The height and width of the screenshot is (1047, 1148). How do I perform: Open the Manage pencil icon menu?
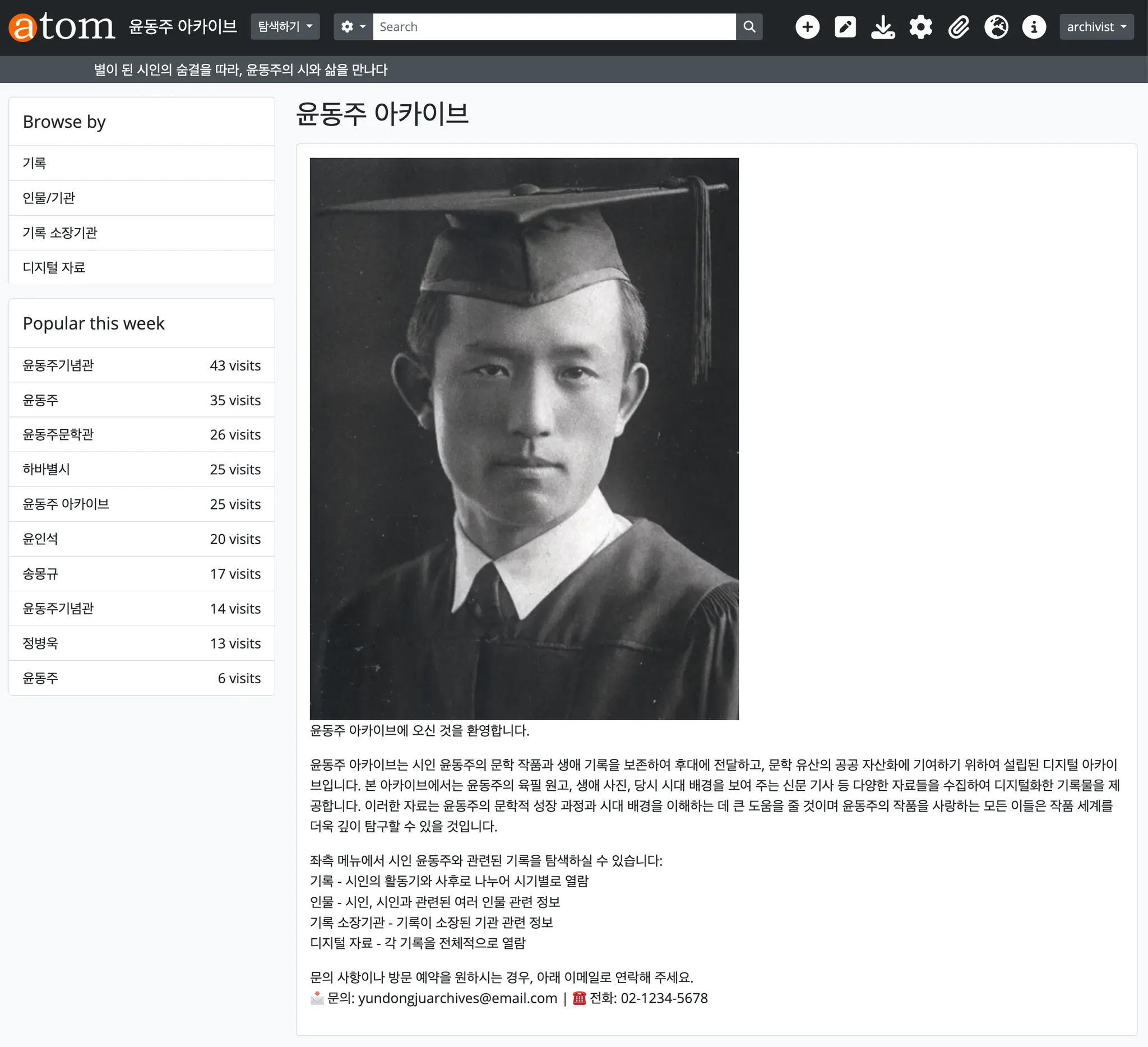coord(845,27)
